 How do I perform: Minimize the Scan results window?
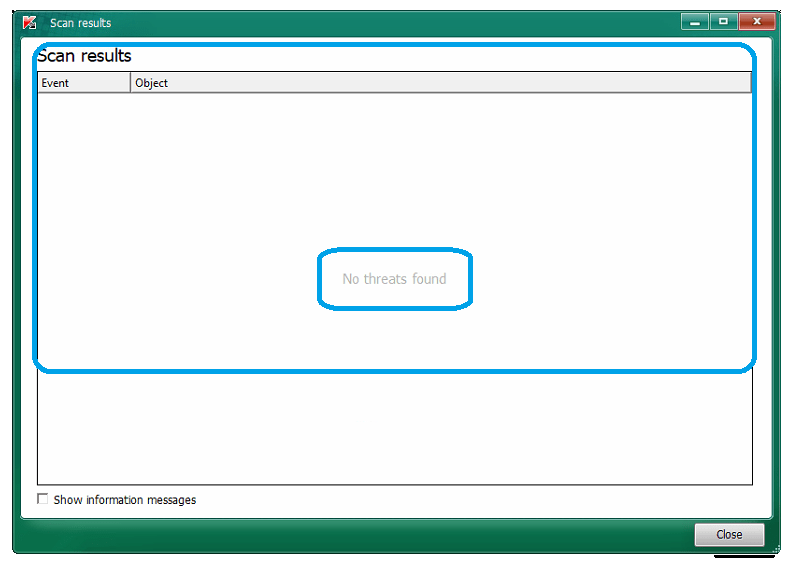pos(695,21)
